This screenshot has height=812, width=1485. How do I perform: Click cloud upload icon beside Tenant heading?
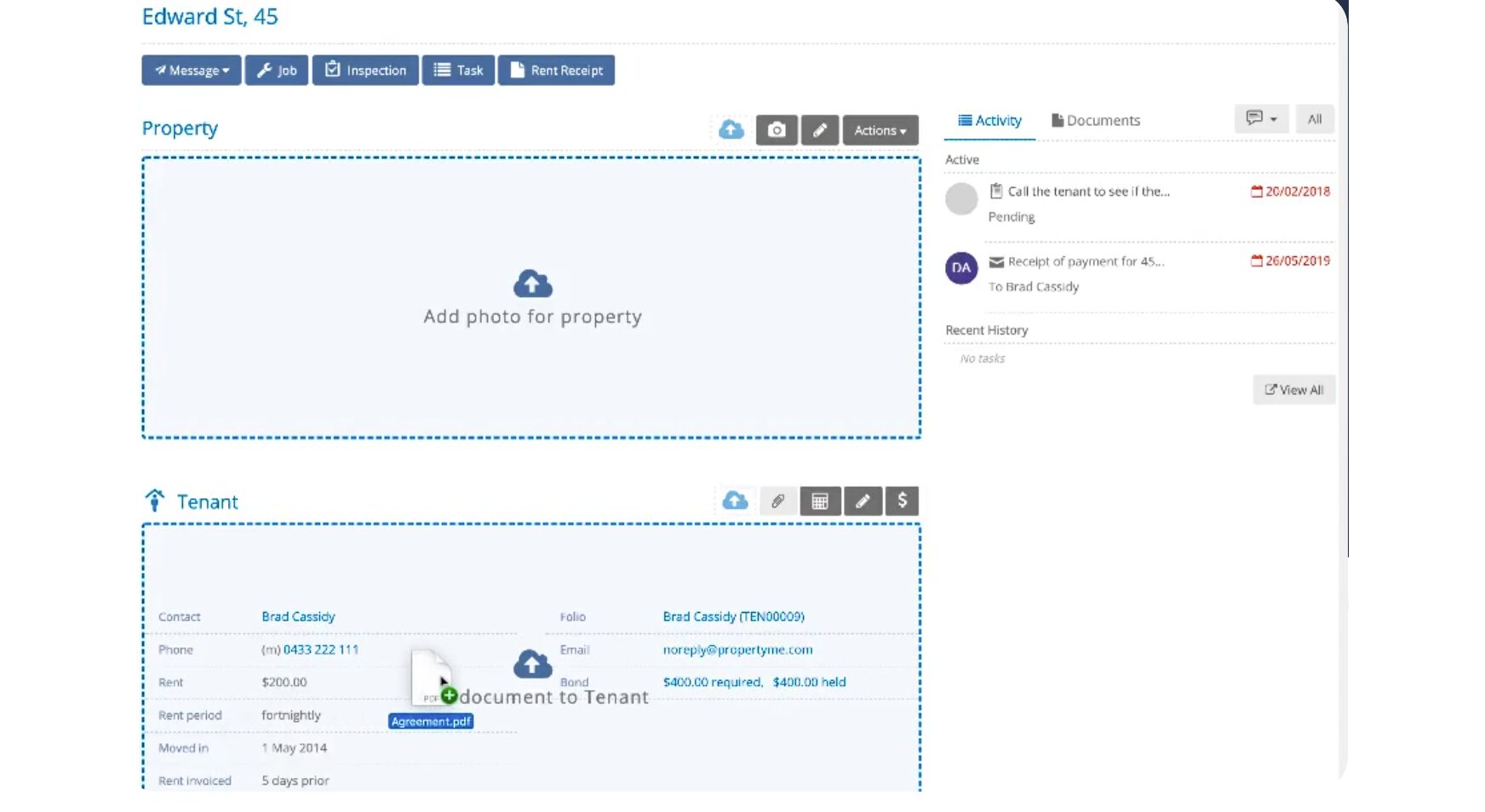(x=735, y=501)
